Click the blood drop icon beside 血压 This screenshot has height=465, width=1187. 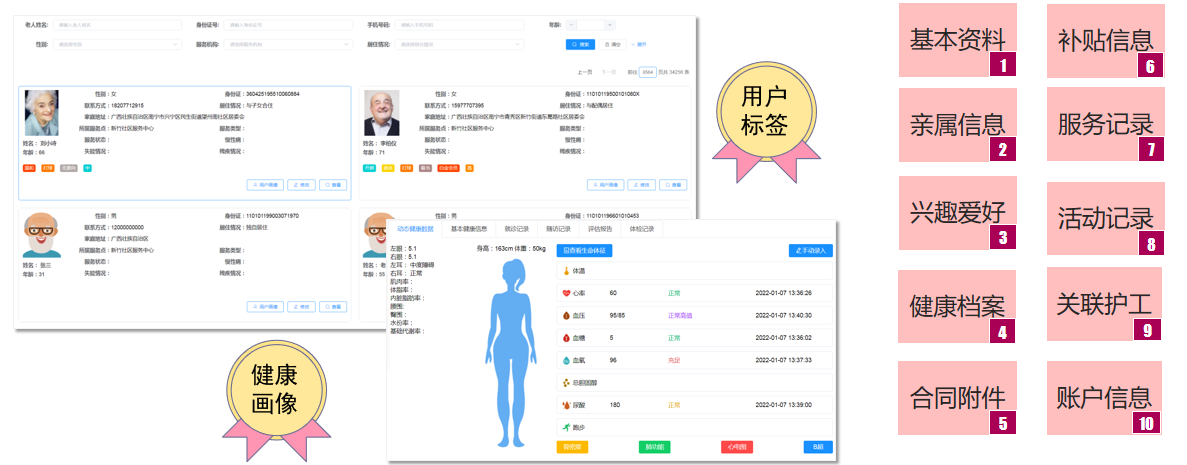coord(566,315)
